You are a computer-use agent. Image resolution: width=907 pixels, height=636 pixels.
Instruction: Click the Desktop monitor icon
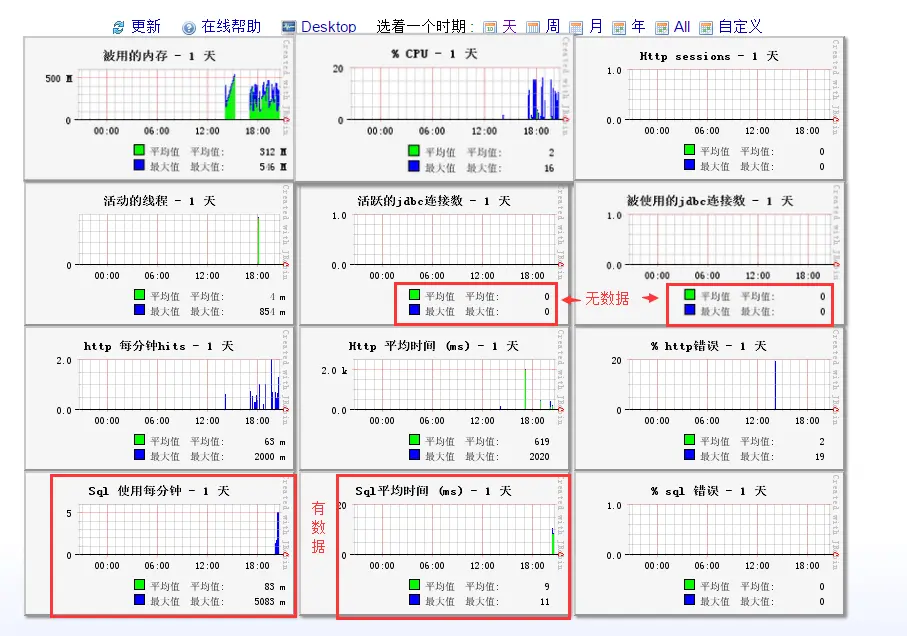288,27
